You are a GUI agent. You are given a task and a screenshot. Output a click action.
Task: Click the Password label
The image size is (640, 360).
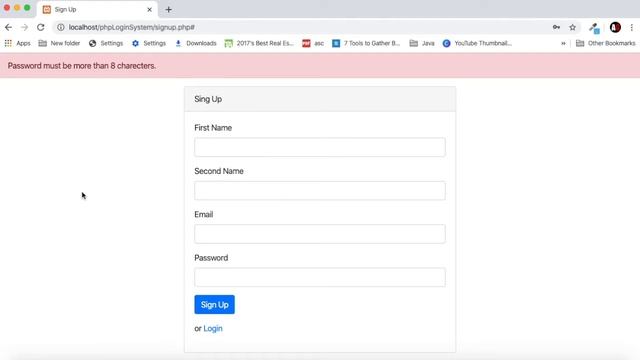pos(211,258)
